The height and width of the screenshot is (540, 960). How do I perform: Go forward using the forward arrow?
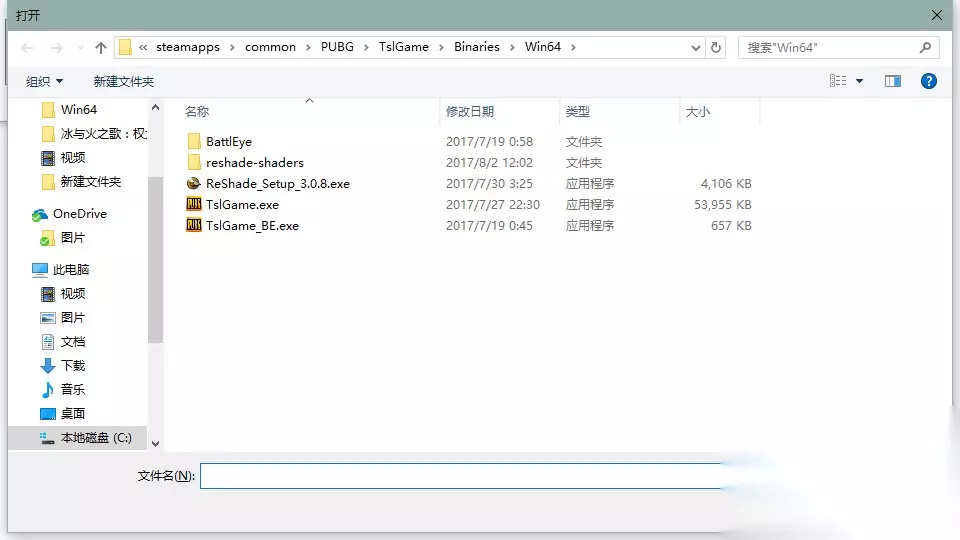click(56, 48)
